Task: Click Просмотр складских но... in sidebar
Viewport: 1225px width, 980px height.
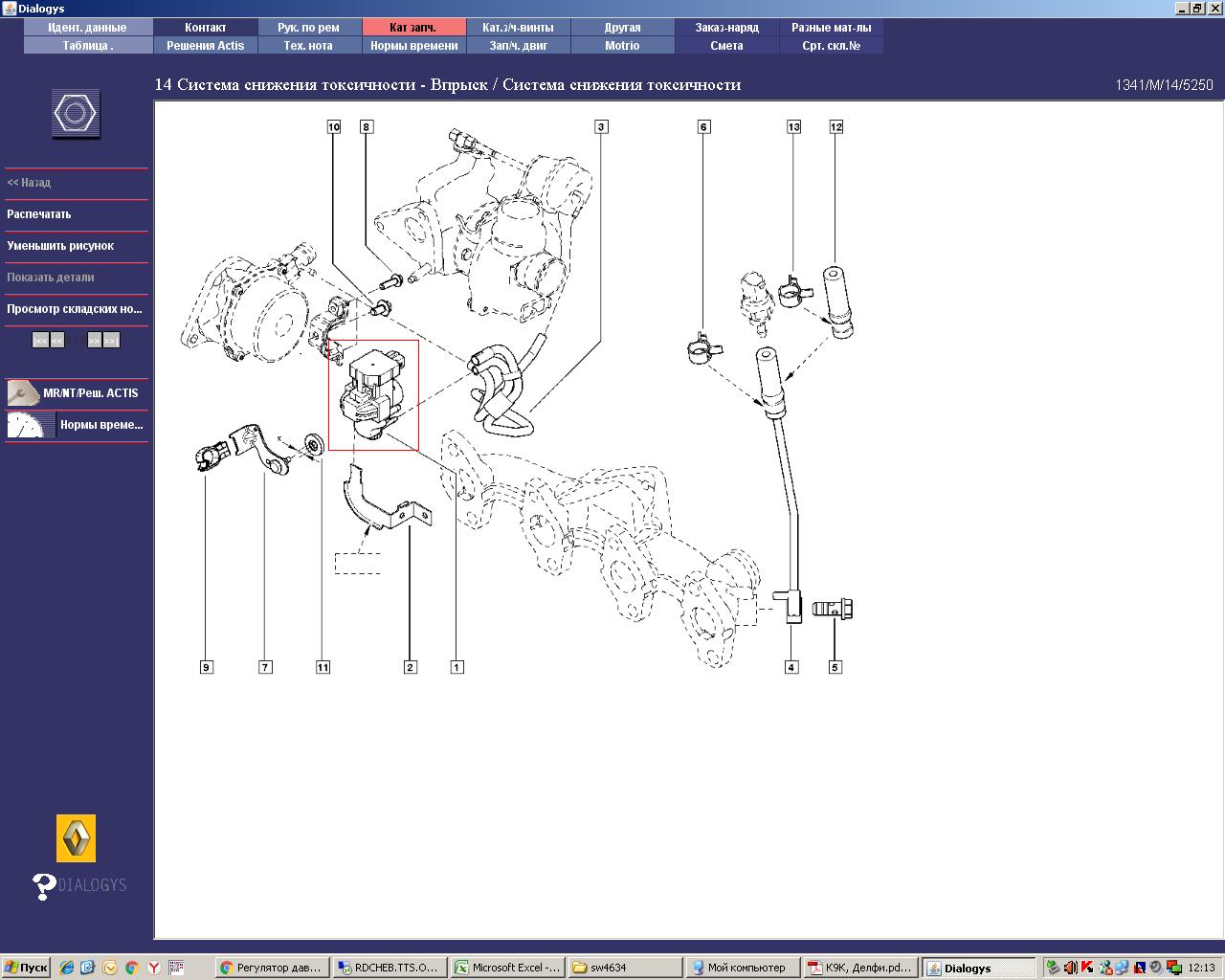Action: [75, 309]
